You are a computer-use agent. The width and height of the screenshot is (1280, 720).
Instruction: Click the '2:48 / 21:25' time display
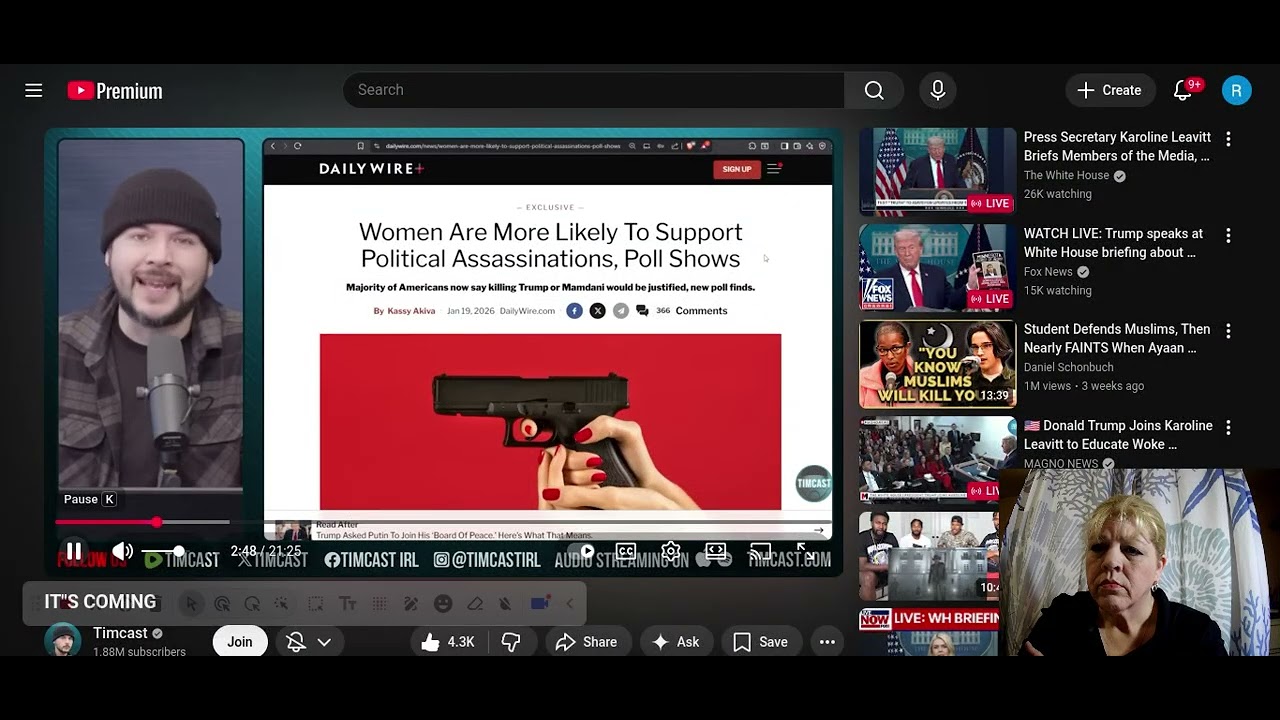[x=265, y=551]
